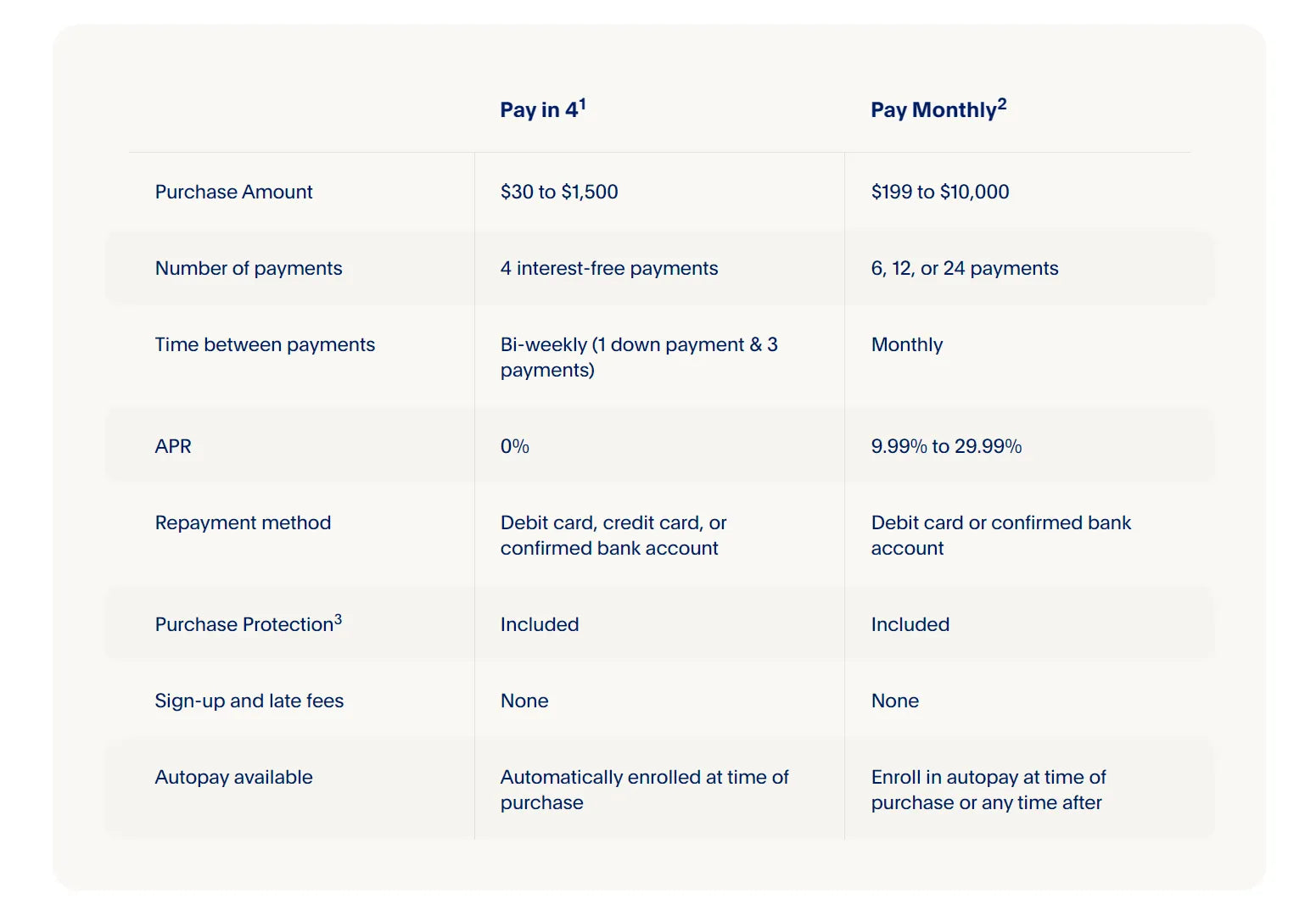This screenshot has height=916, width=1316.
Task: Click the 4 interest-free payments cell
Action: click(x=609, y=268)
